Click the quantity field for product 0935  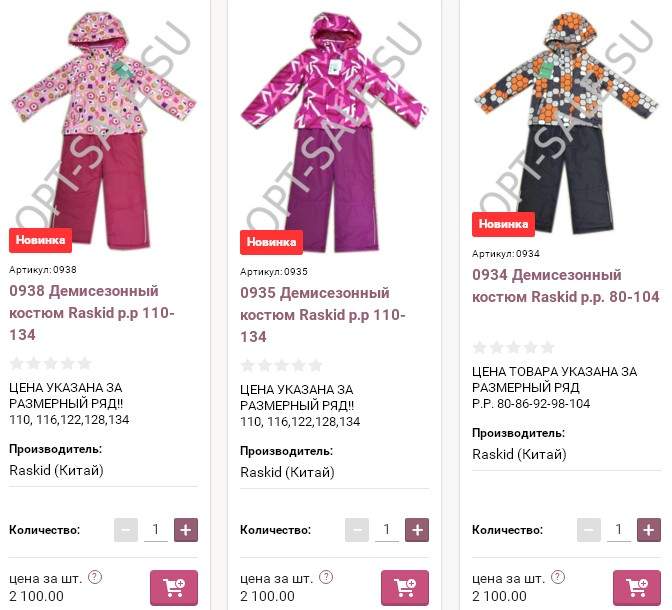(387, 530)
